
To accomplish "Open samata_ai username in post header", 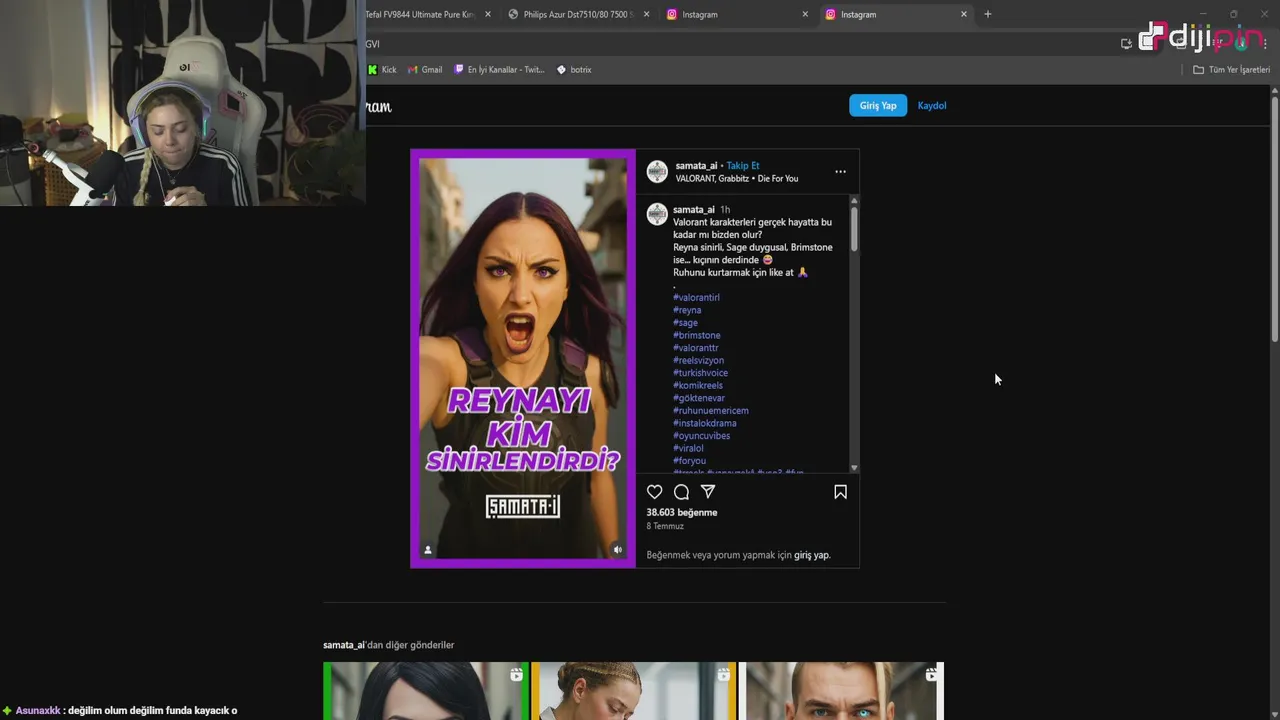I will pos(696,166).
